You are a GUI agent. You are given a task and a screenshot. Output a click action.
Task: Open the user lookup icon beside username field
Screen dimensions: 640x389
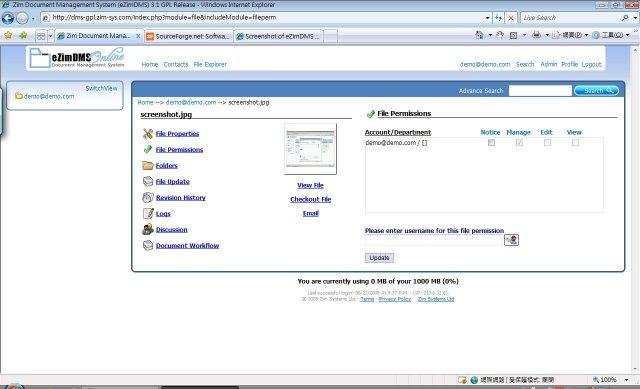tap(511, 240)
